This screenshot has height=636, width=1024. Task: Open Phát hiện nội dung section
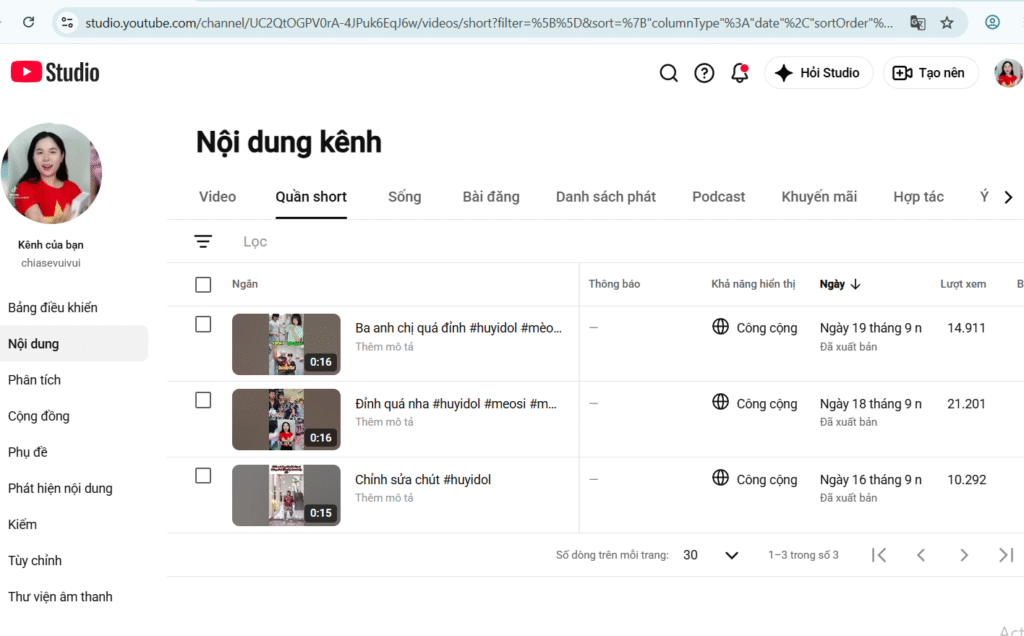point(60,488)
